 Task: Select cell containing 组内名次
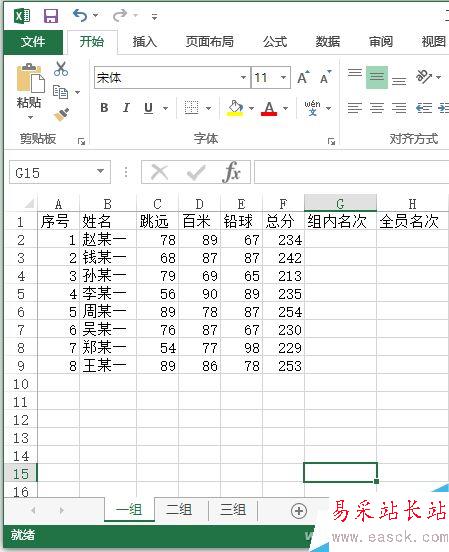coord(340,221)
